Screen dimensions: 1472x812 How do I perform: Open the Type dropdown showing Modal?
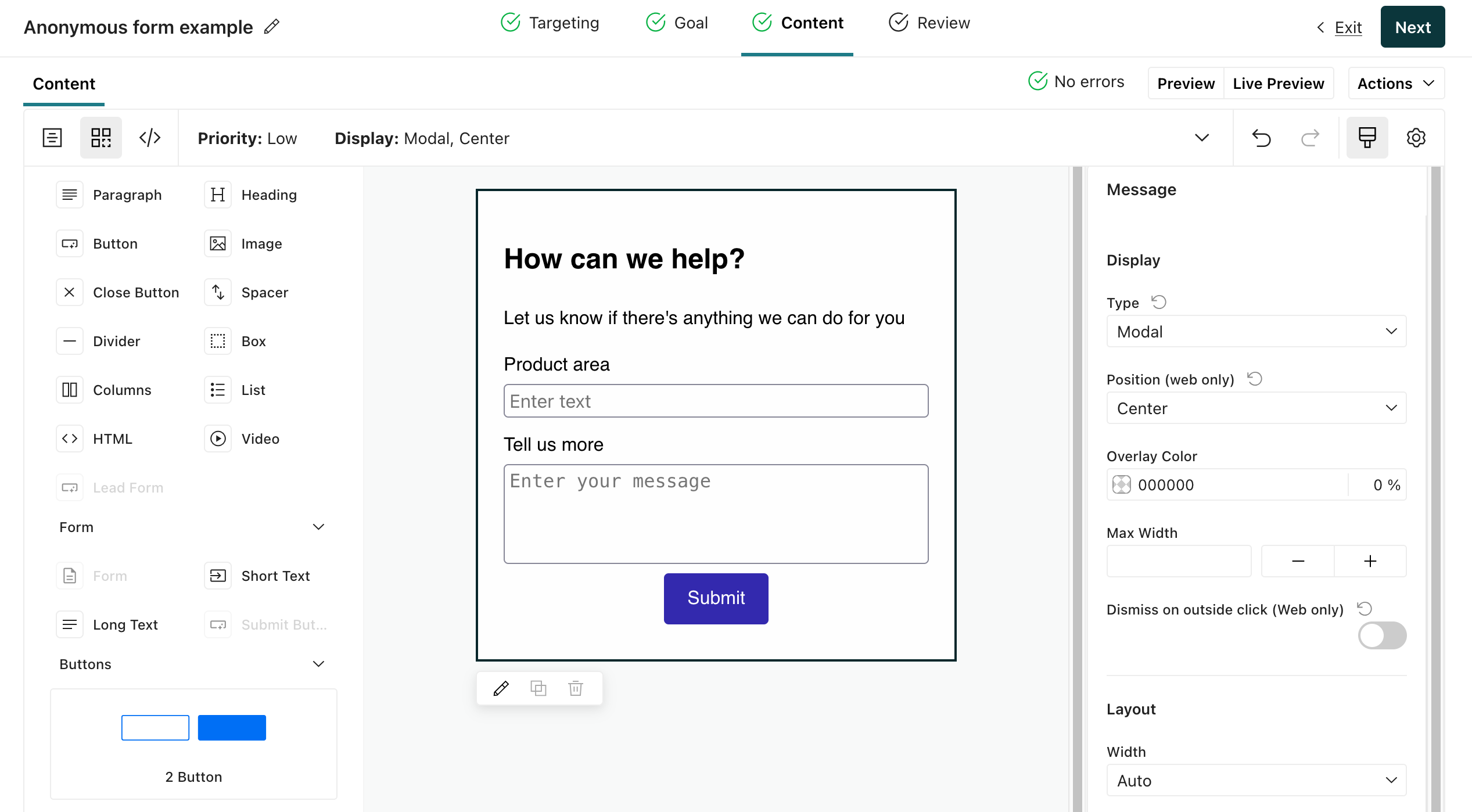tap(1256, 331)
